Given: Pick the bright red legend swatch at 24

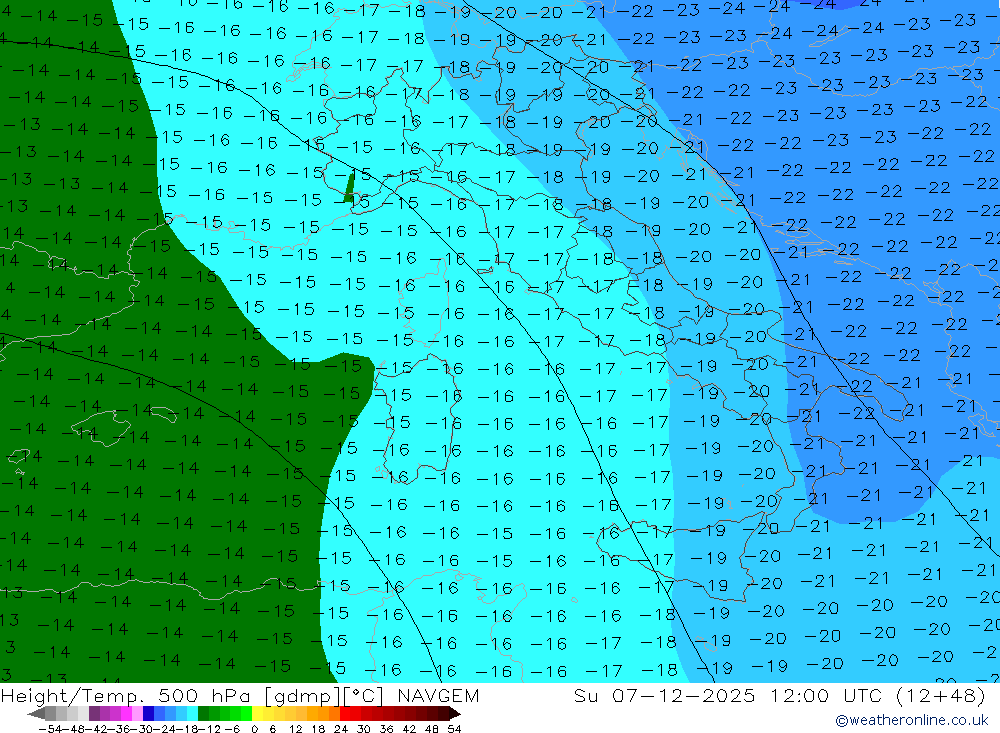Looking at the screenshot, I should [x=345, y=713].
